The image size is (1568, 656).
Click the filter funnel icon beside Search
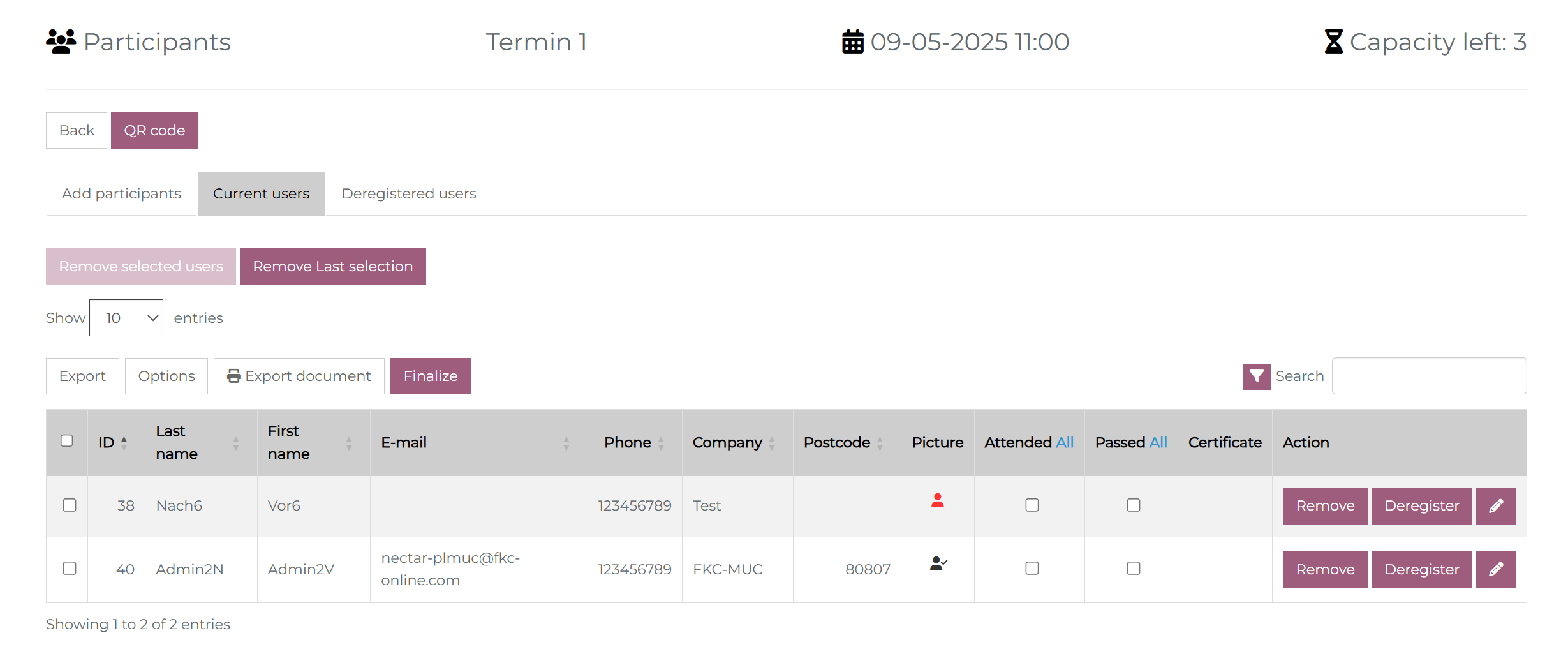1255,376
